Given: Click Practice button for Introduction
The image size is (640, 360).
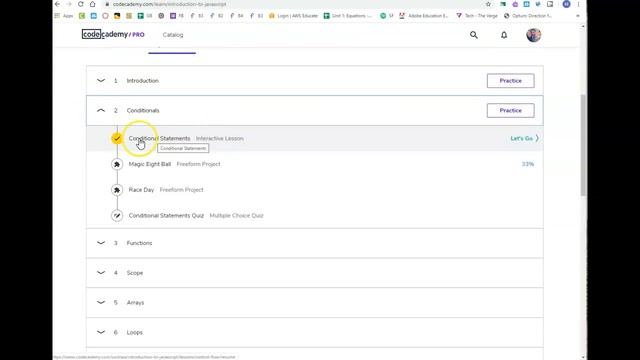Looking at the screenshot, I should 511,81.
